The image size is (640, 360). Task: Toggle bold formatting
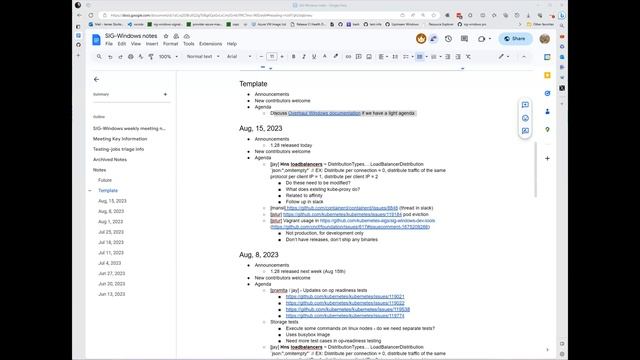pos(293,57)
